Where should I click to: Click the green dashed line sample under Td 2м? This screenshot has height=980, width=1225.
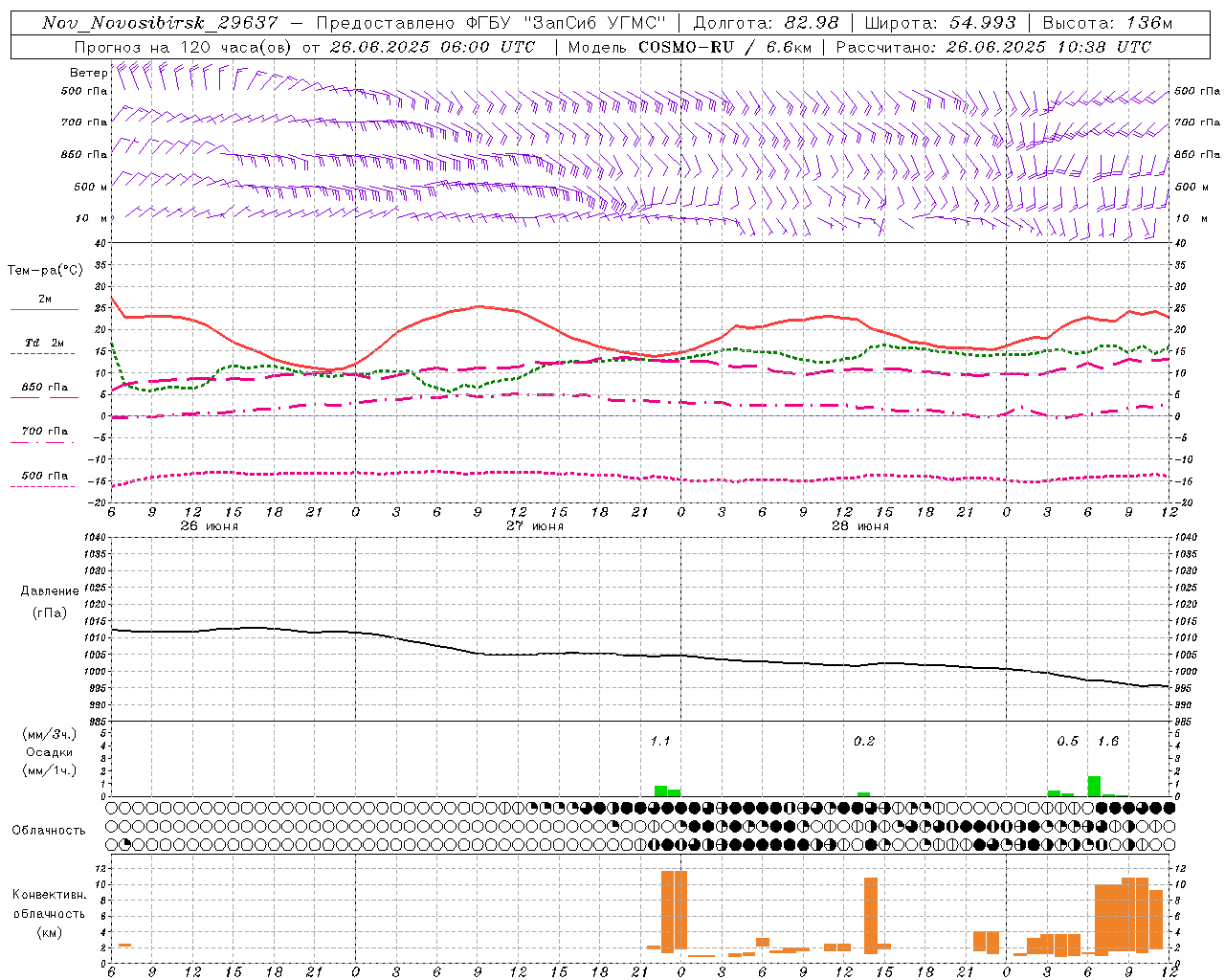coord(43,354)
